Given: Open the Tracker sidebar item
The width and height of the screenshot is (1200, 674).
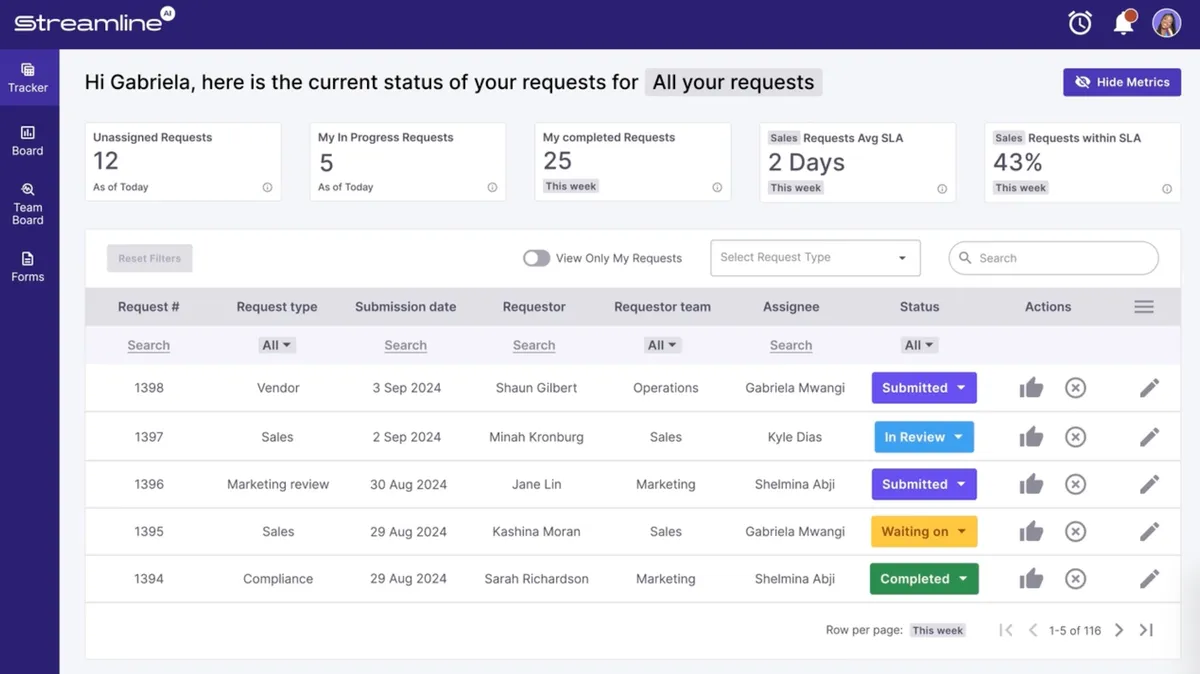Looking at the screenshot, I should pos(28,78).
